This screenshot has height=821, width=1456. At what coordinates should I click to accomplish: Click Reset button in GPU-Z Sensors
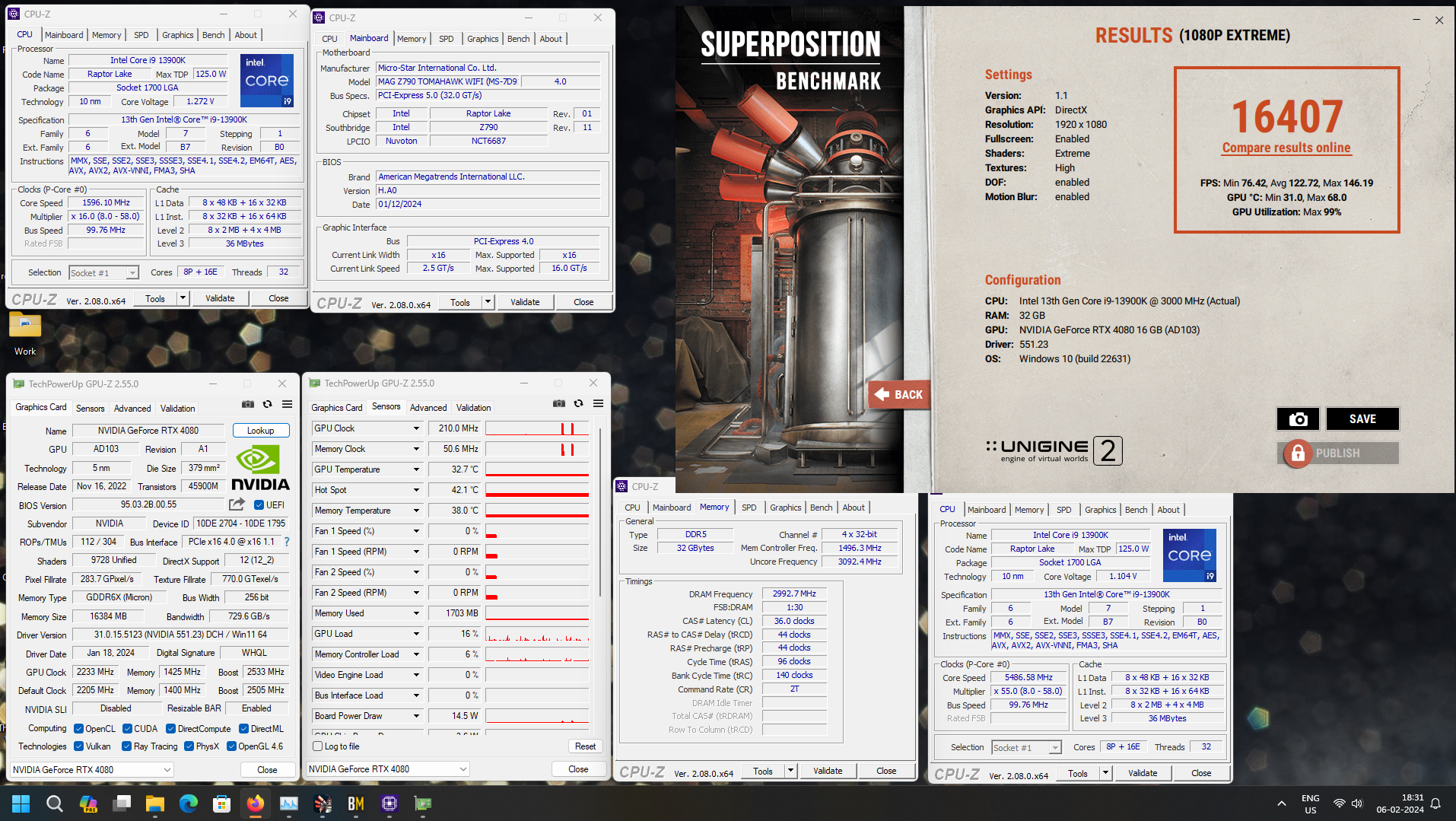pyautogui.click(x=585, y=746)
